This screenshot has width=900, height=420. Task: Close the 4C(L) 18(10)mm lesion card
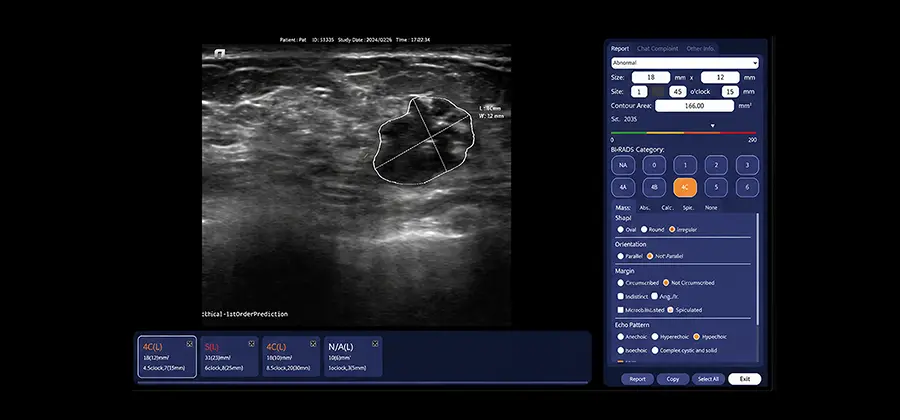pos(313,344)
